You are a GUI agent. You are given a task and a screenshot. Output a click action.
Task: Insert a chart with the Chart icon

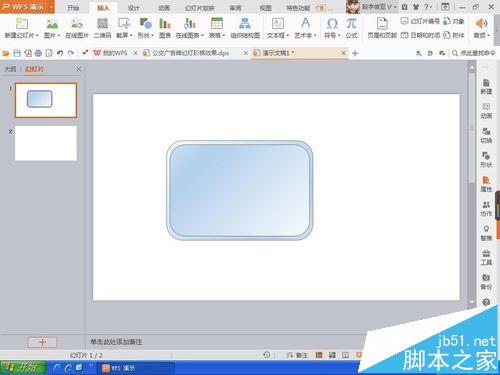click(x=165, y=24)
